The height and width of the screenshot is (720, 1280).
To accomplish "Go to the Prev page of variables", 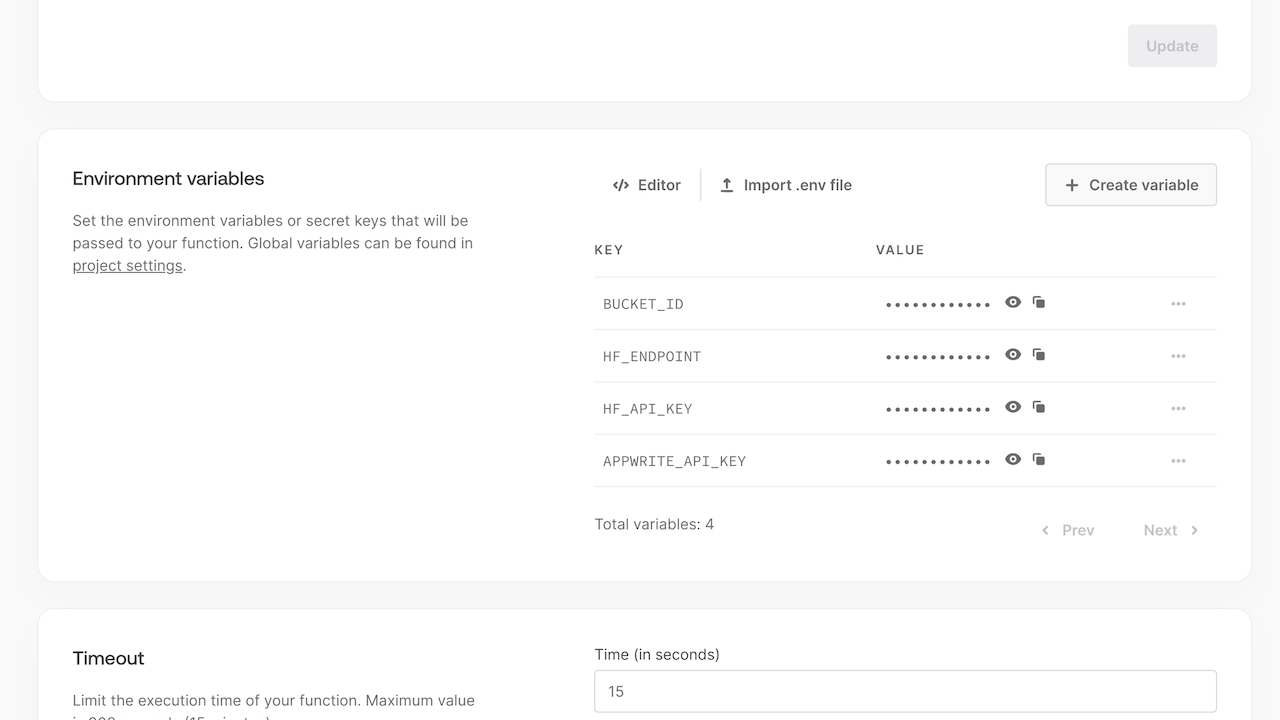I will (1068, 530).
